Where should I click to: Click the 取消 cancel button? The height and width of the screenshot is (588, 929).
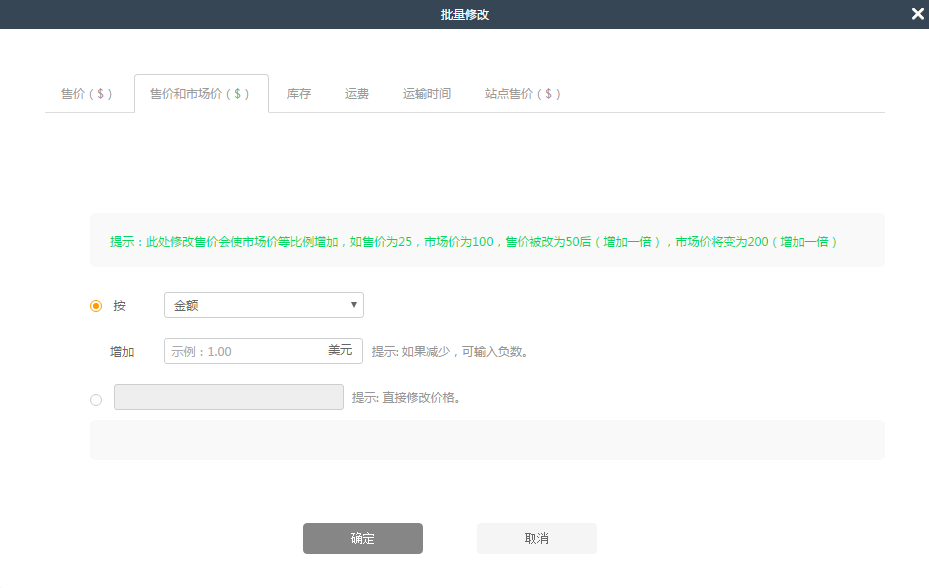click(536, 538)
